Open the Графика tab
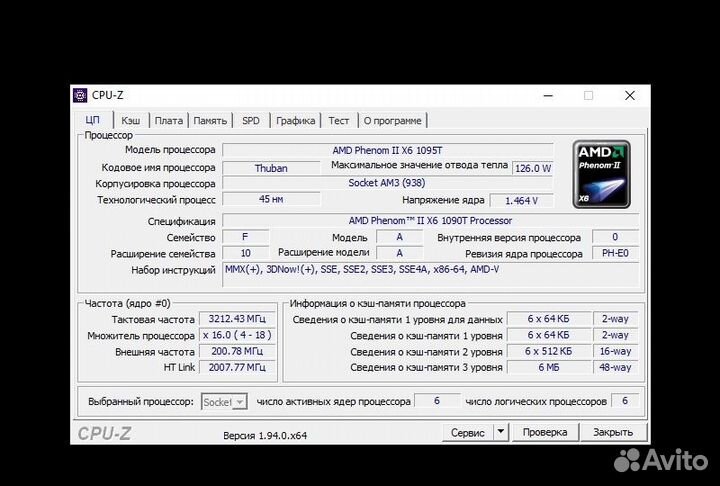The width and height of the screenshot is (720, 486). tap(295, 121)
